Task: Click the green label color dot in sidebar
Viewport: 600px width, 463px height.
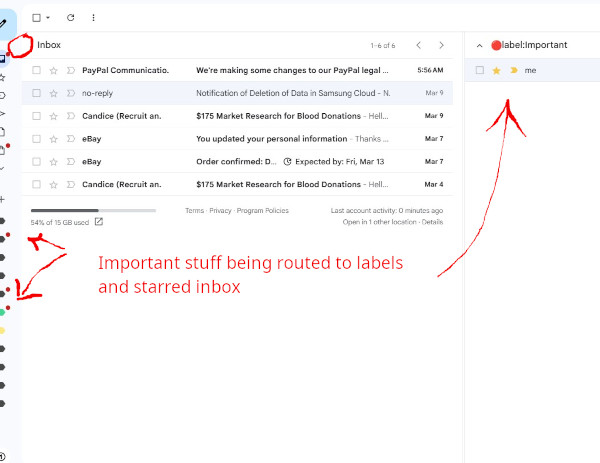Action: click(3, 312)
